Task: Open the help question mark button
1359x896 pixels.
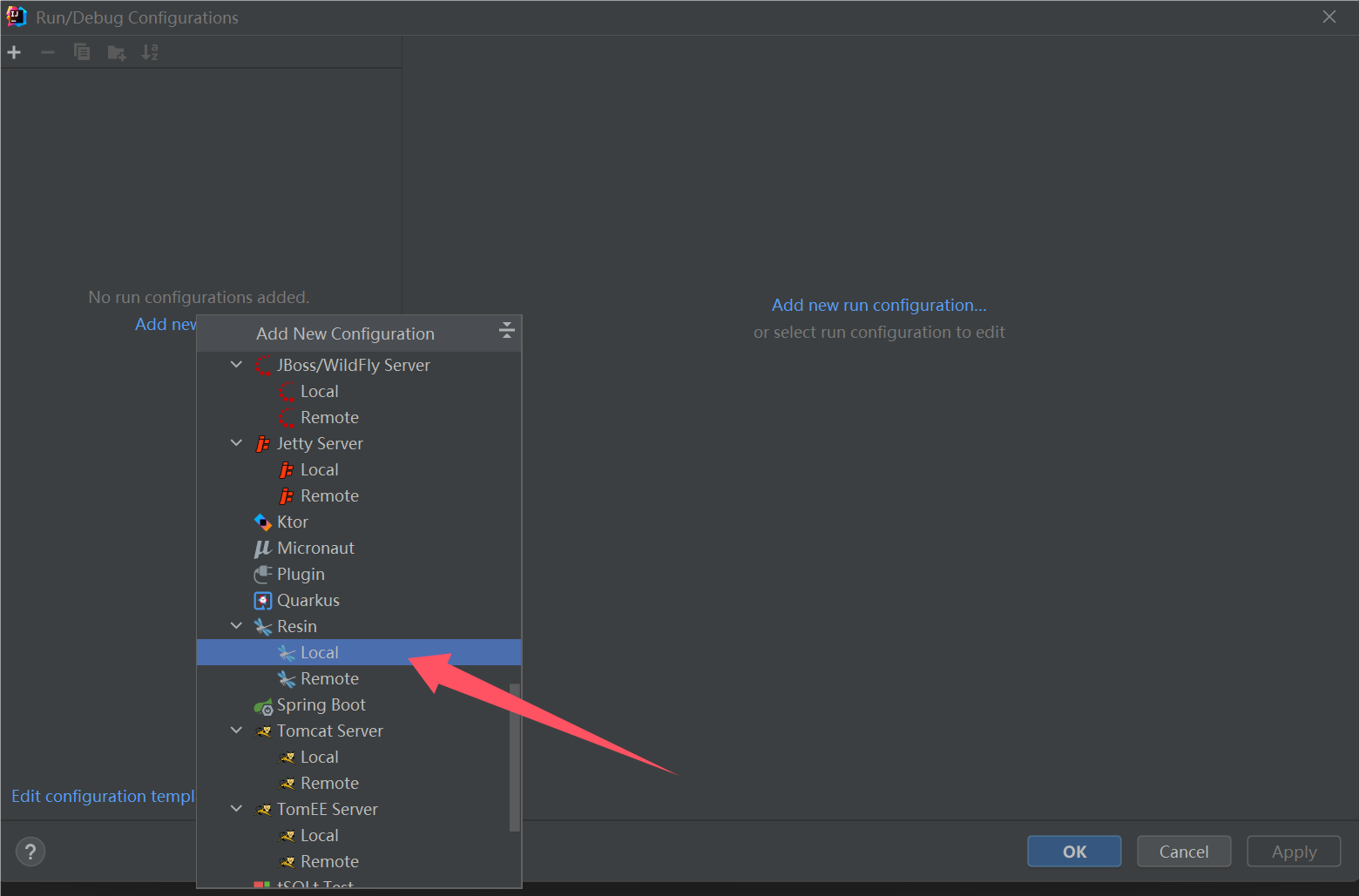Action: click(30, 852)
